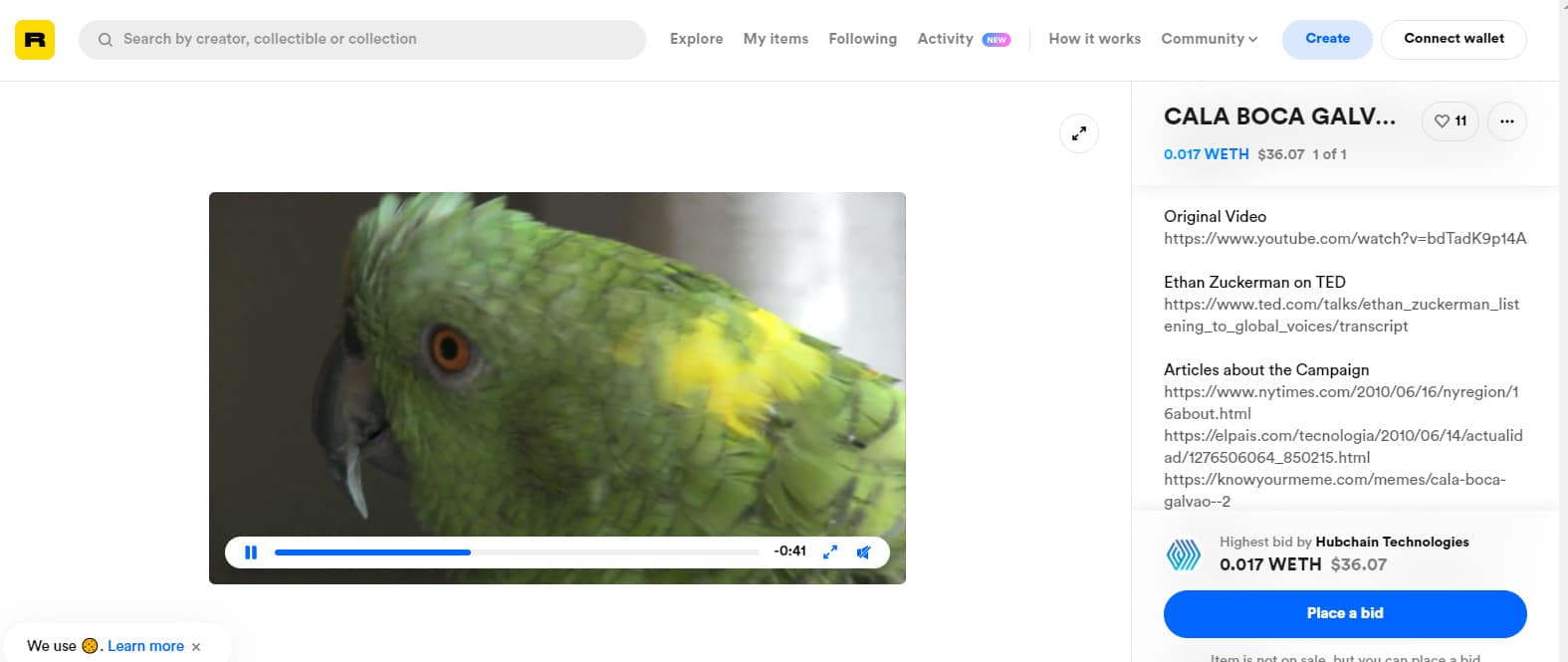Viewport: 1568px width, 662px height.
Task: Dismiss the cookie notice
Action: pyautogui.click(x=196, y=647)
